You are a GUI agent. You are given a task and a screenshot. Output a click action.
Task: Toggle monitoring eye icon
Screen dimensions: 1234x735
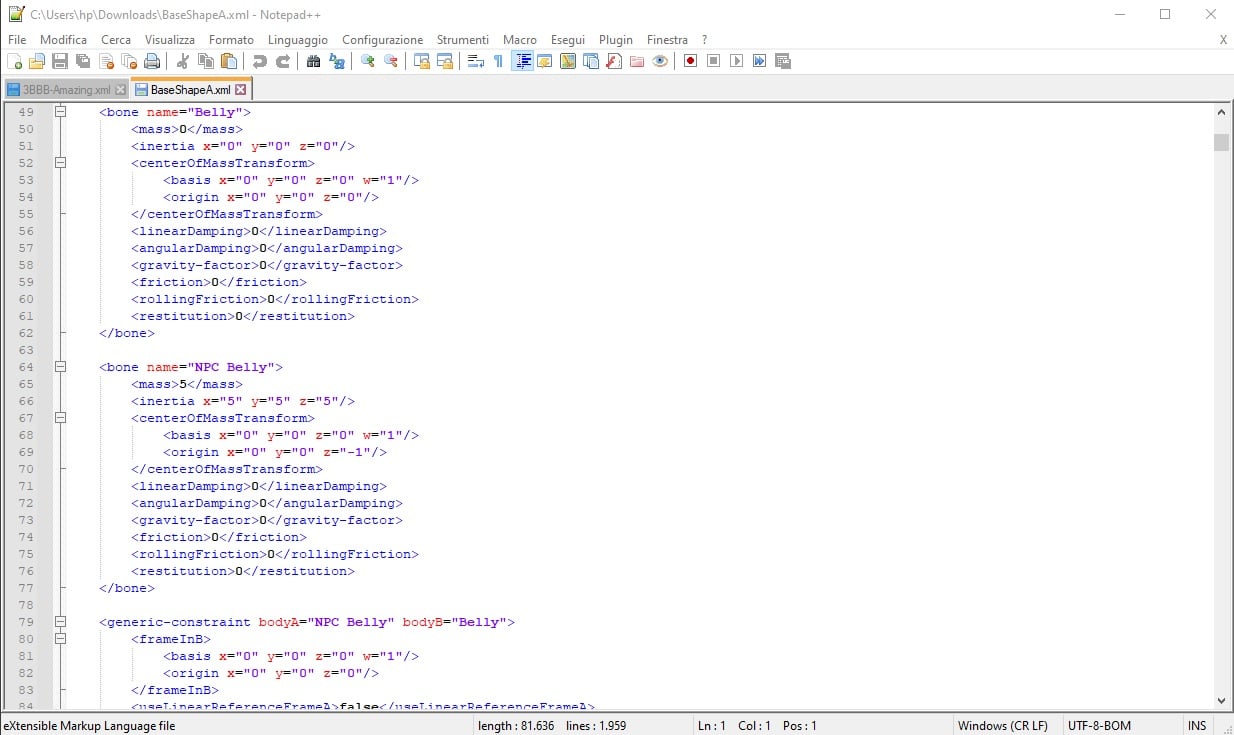(660, 61)
